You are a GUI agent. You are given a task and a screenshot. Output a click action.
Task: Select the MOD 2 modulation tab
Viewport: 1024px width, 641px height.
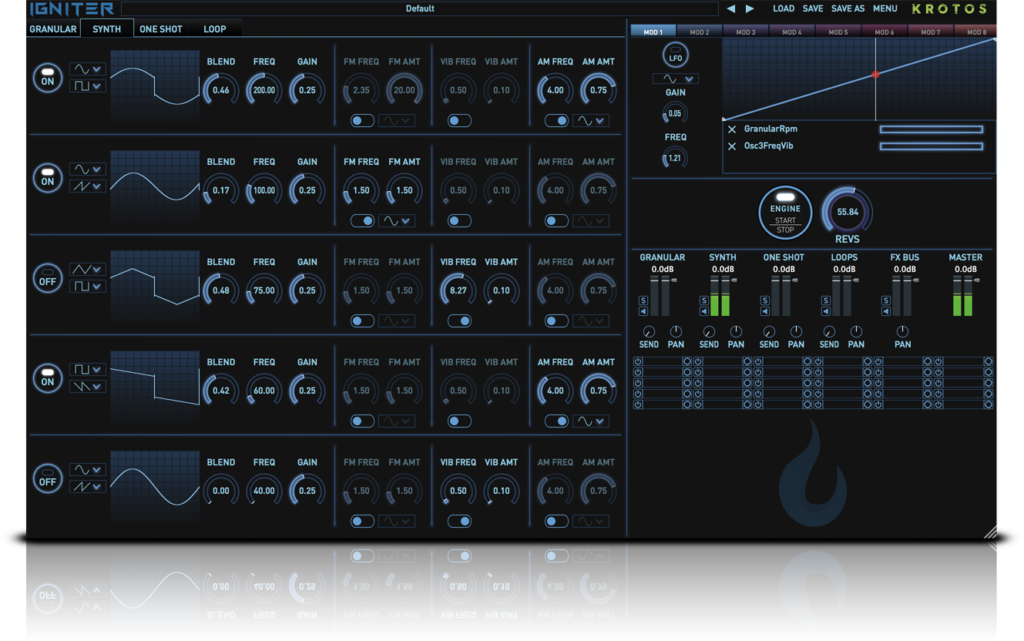[x=699, y=31]
